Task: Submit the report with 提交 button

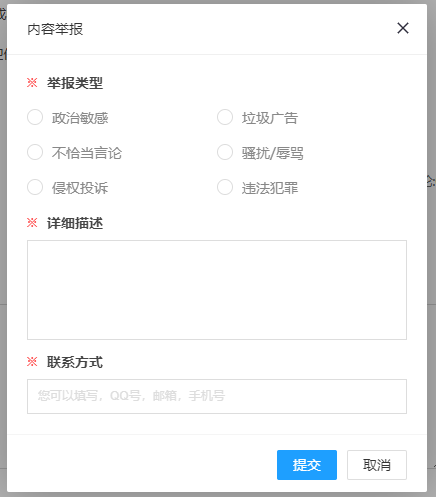Action: [307, 465]
